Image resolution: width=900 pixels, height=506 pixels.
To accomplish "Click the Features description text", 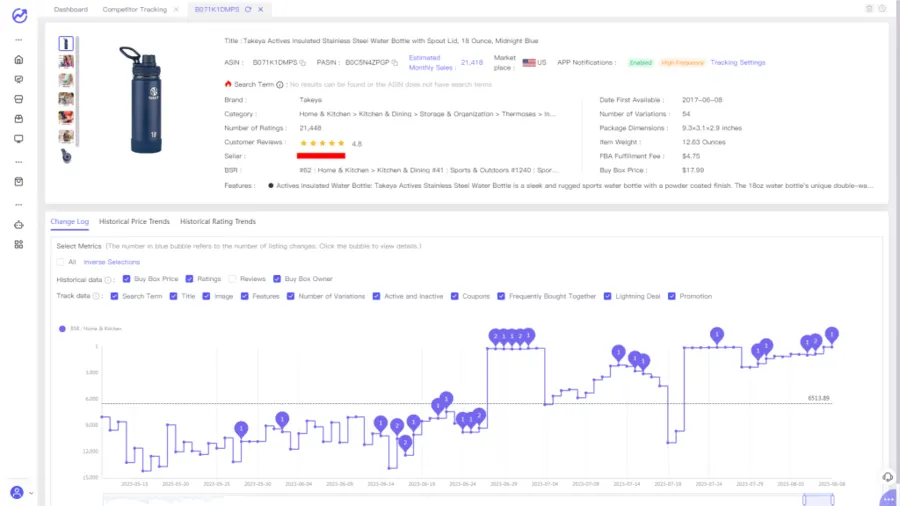I will (575, 186).
